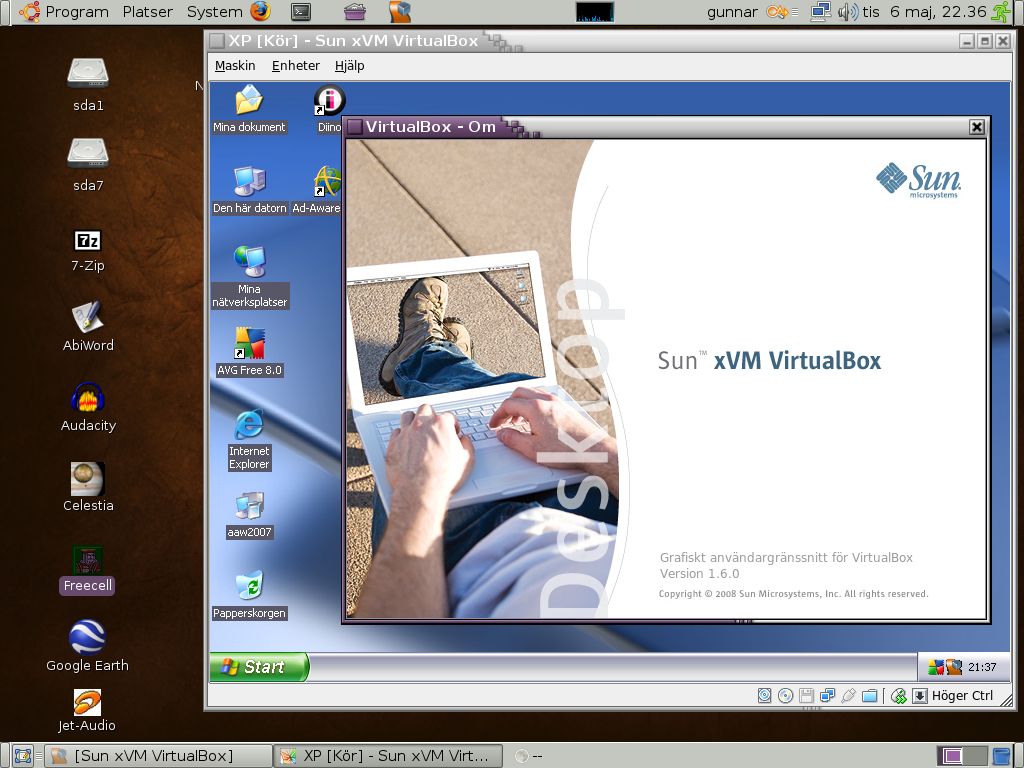Click the system monitor graph applet

click(595, 12)
